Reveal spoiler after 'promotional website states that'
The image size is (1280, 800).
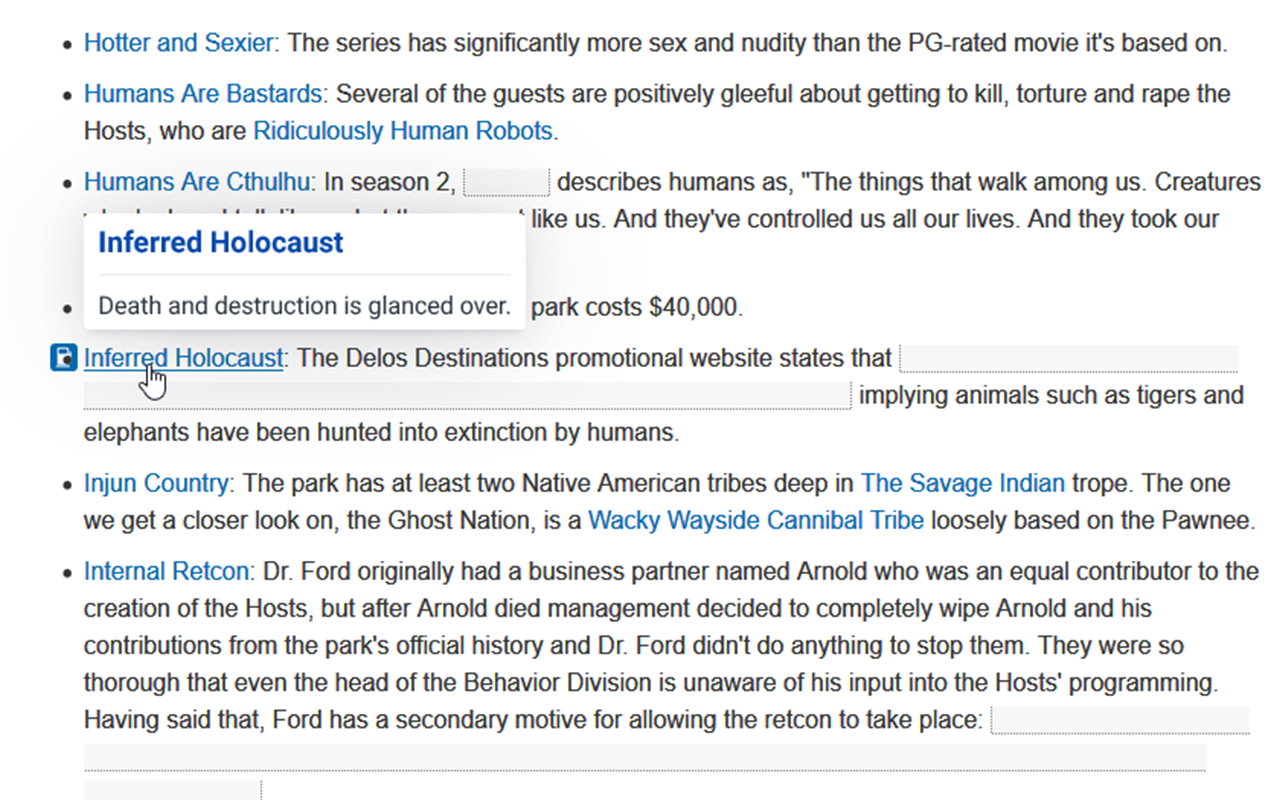coord(1068,358)
